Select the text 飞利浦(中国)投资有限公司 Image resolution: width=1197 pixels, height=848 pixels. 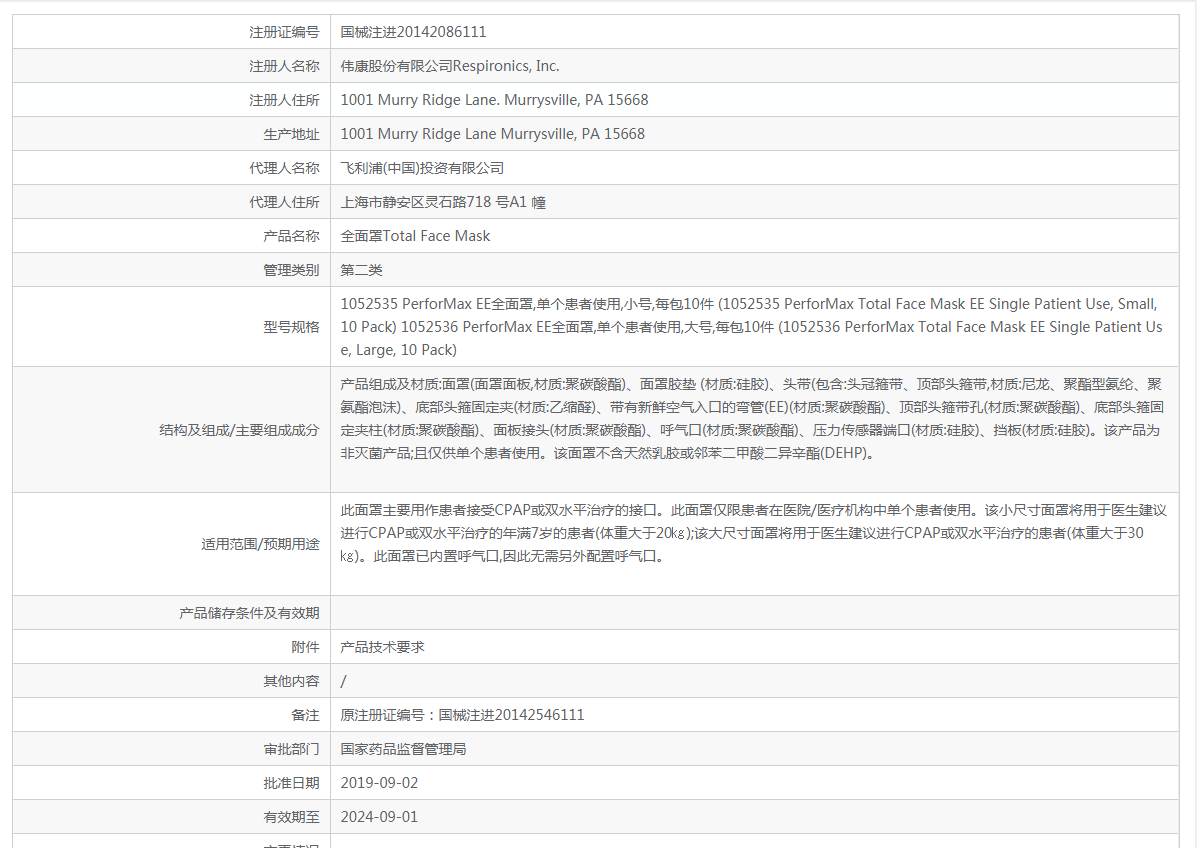point(422,168)
